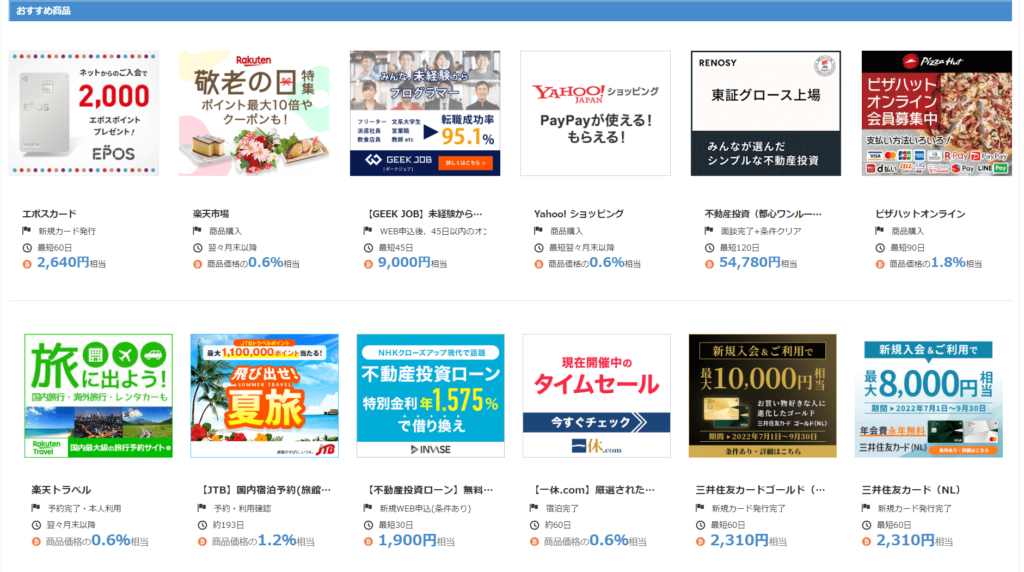Screen dimensions: 1024x572
Task: Click the flag icon beside 宿泊完了
Action: pyautogui.click(x=534, y=508)
